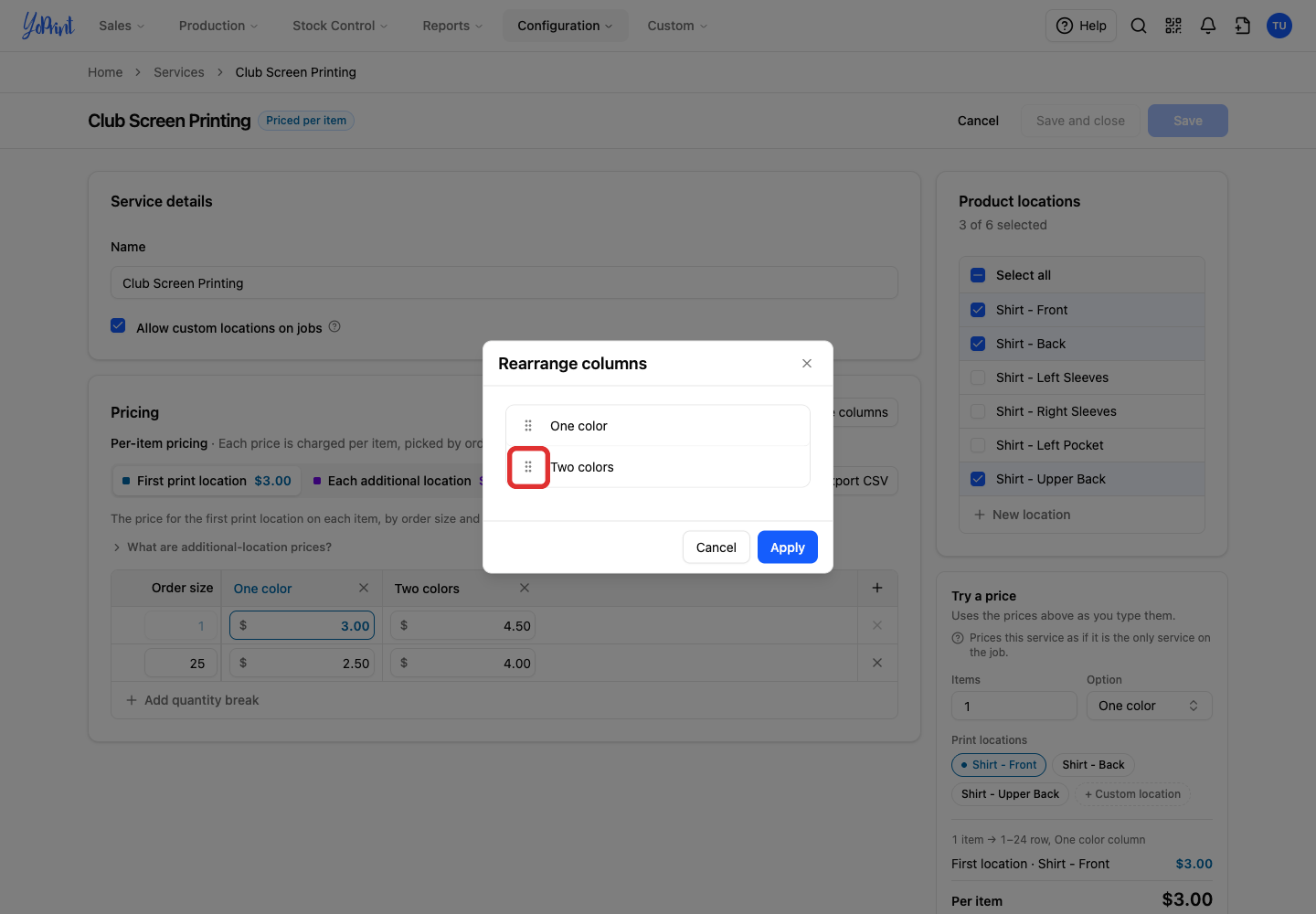
Task: Click the help icon next to Allow custom locations
Action: click(x=334, y=326)
